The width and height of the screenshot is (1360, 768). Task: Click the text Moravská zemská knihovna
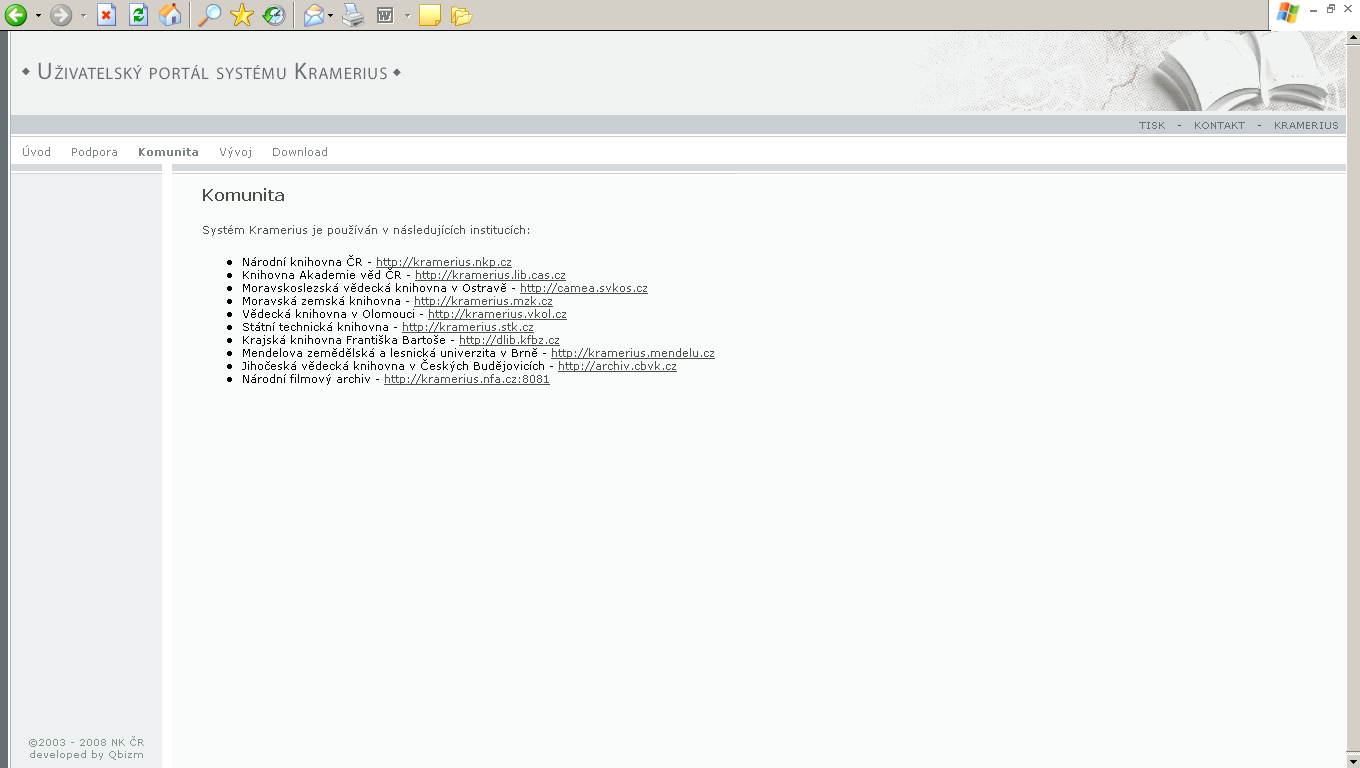321,301
